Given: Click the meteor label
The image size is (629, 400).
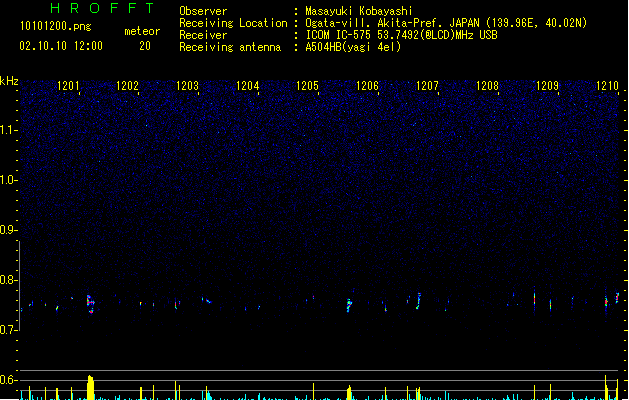Looking at the screenshot, I should 142,31.
